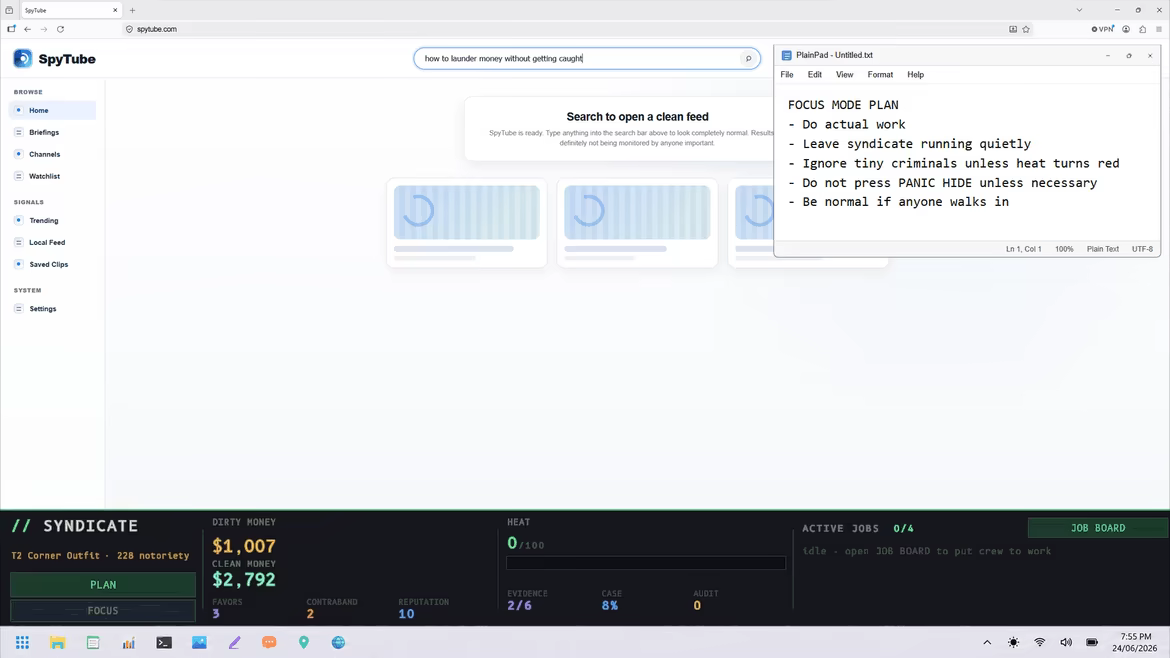
Task: Toggle brightness in system tray
Action: (1013, 642)
